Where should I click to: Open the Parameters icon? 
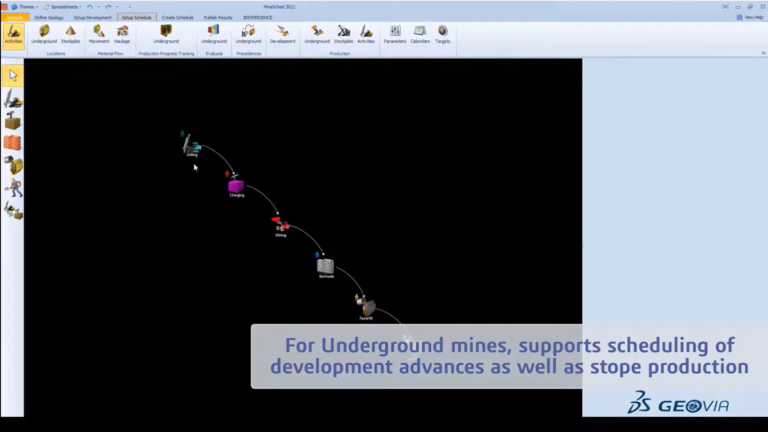(395, 35)
